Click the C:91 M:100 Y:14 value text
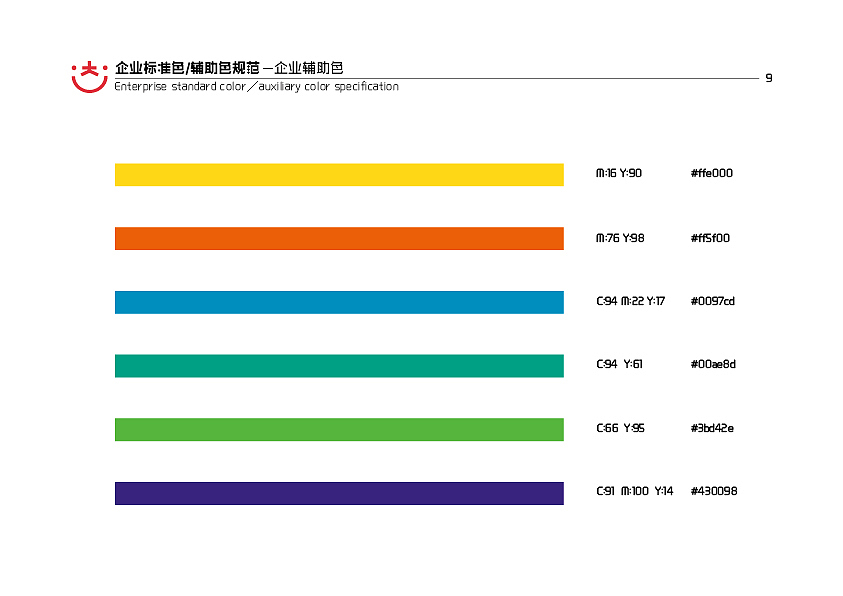This screenshot has width=843, height=596. (633, 491)
